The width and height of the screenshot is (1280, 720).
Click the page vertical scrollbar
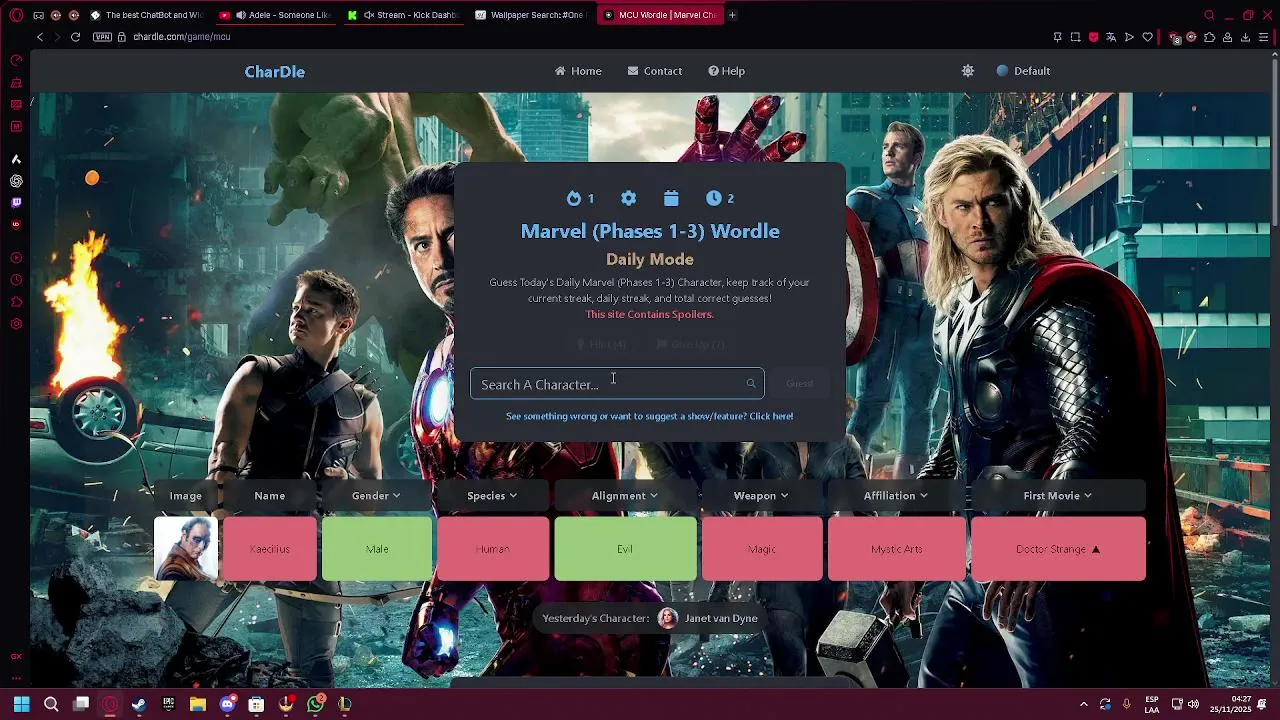point(1275,140)
